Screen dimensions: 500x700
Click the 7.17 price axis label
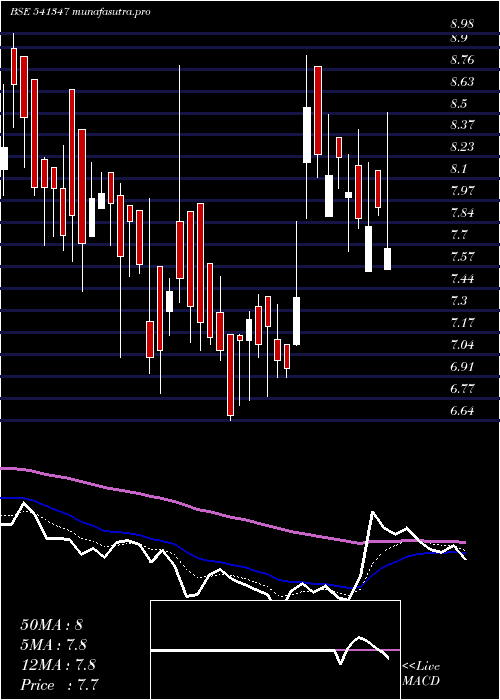462,322
